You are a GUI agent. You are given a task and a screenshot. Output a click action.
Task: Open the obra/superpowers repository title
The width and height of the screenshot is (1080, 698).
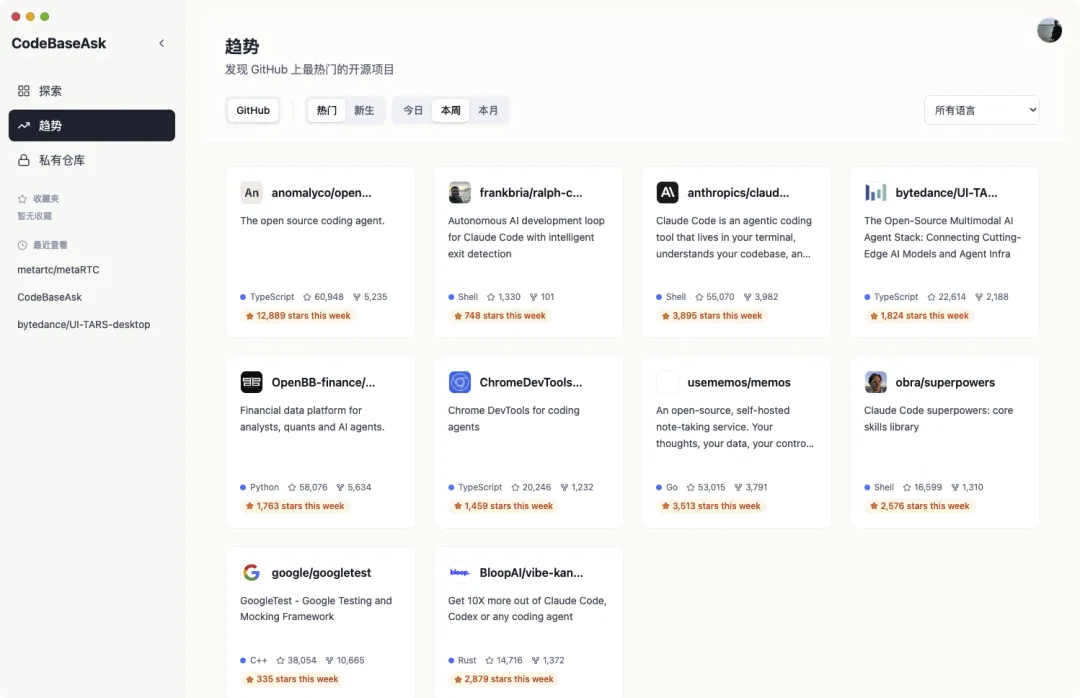click(x=945, y=382)
